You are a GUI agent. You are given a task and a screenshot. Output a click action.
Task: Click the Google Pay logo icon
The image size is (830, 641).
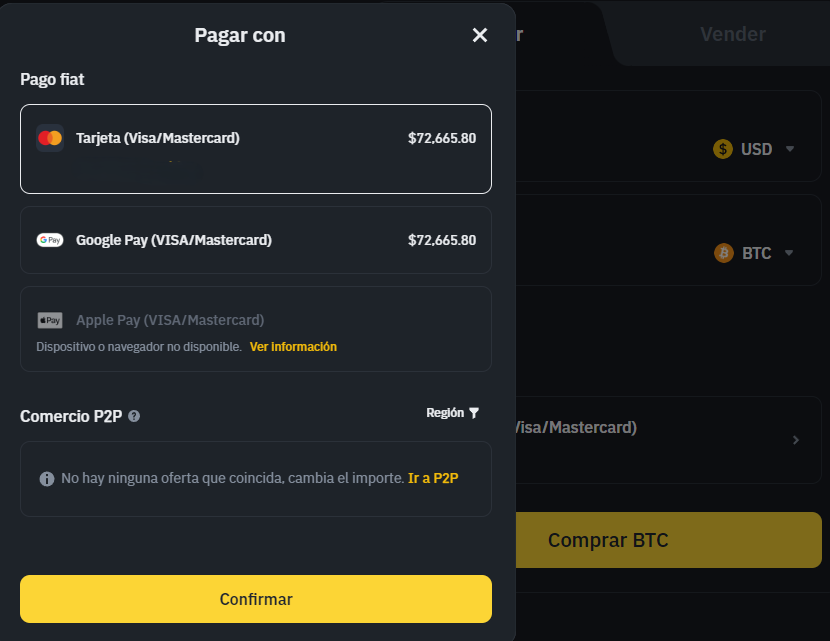(50, 240)
